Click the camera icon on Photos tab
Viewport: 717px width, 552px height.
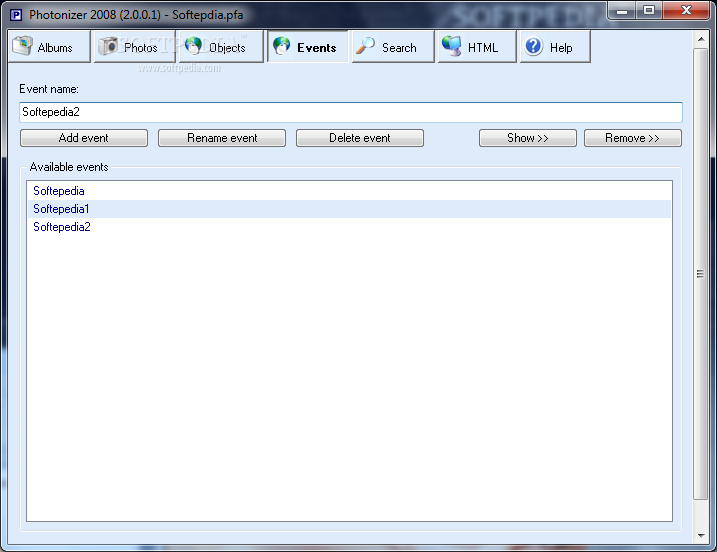point(108,46)
